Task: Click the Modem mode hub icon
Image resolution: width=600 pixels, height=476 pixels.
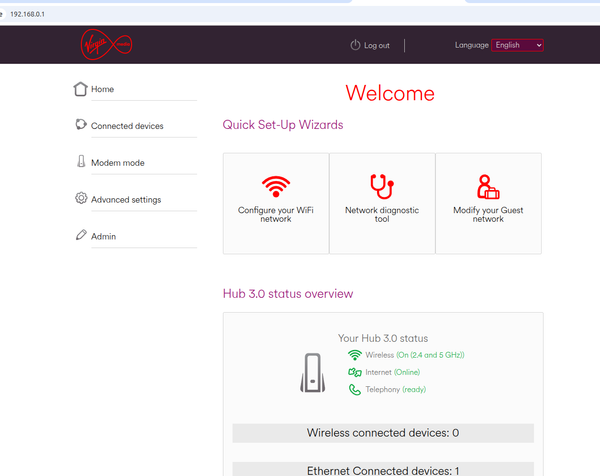Action: click(x=81, y=161)
